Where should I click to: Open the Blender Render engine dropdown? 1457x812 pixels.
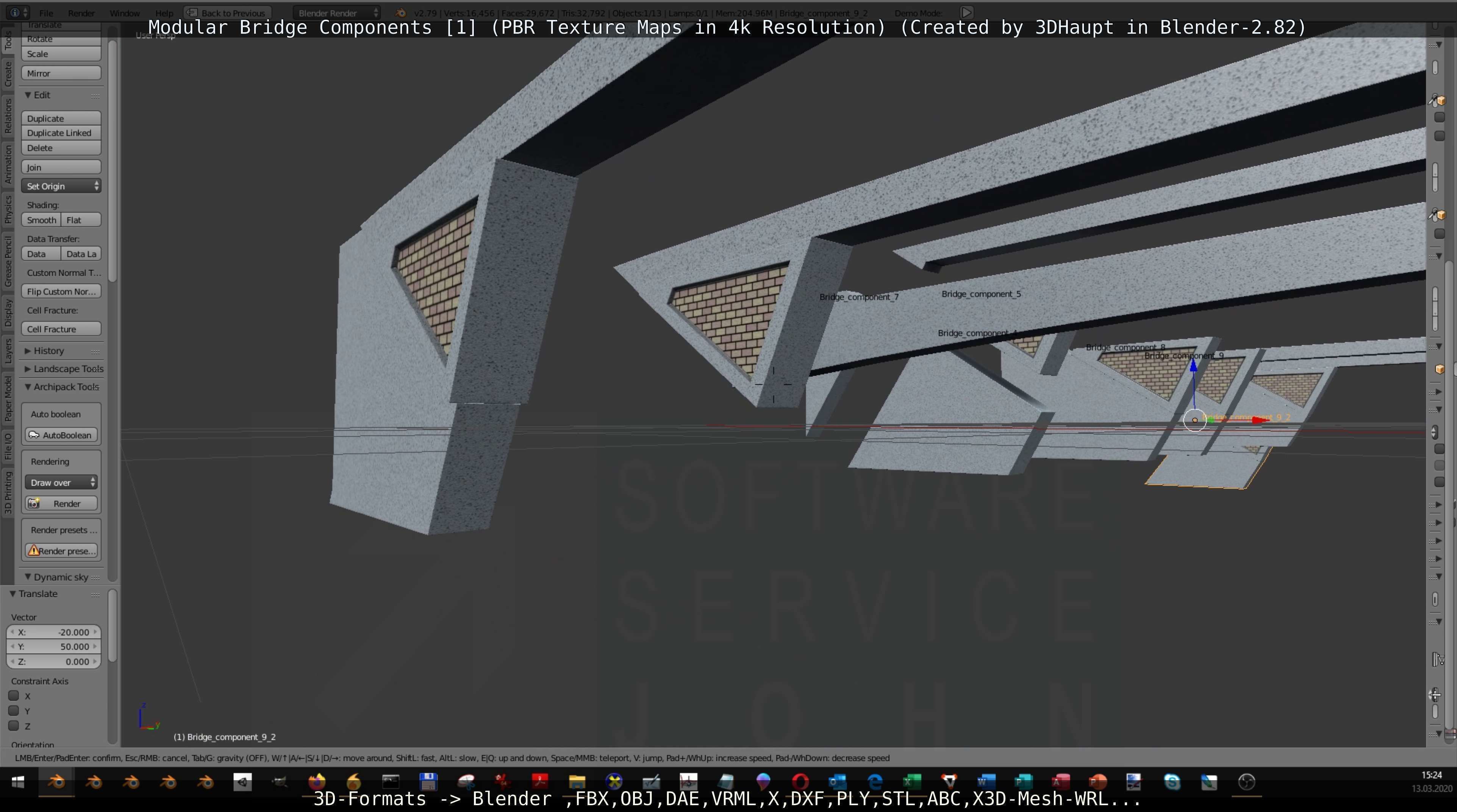coord(337,12)
